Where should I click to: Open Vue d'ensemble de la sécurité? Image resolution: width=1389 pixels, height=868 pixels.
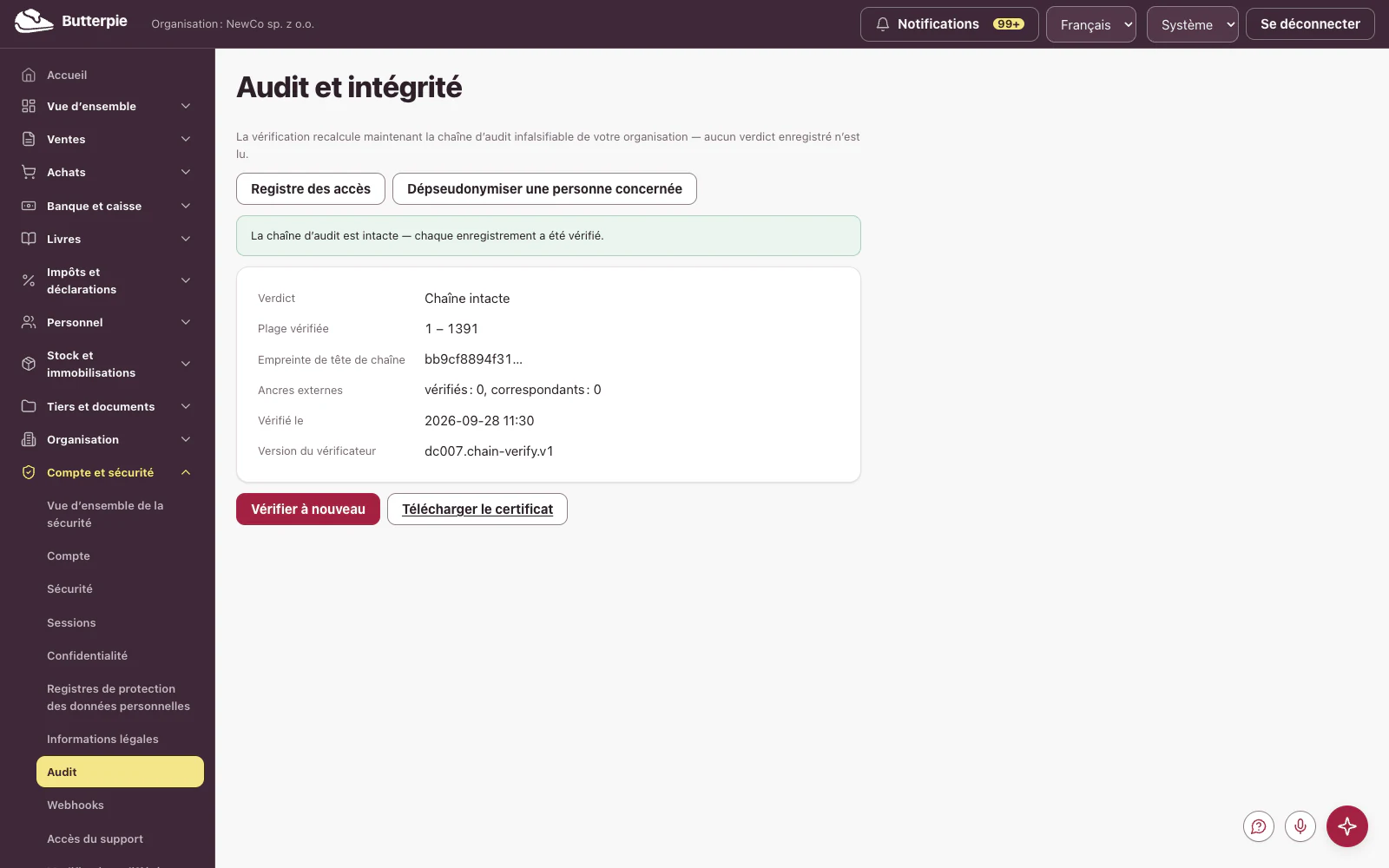120,514
